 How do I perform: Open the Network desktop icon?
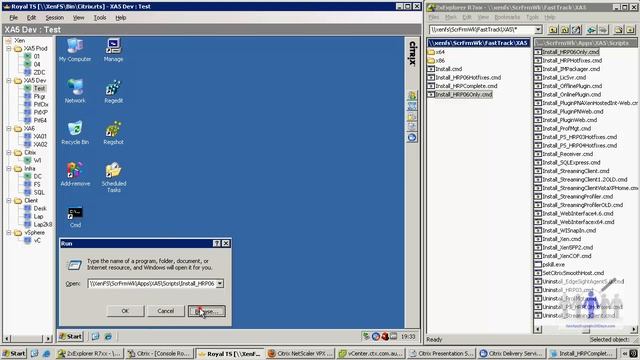coord(75,91)
